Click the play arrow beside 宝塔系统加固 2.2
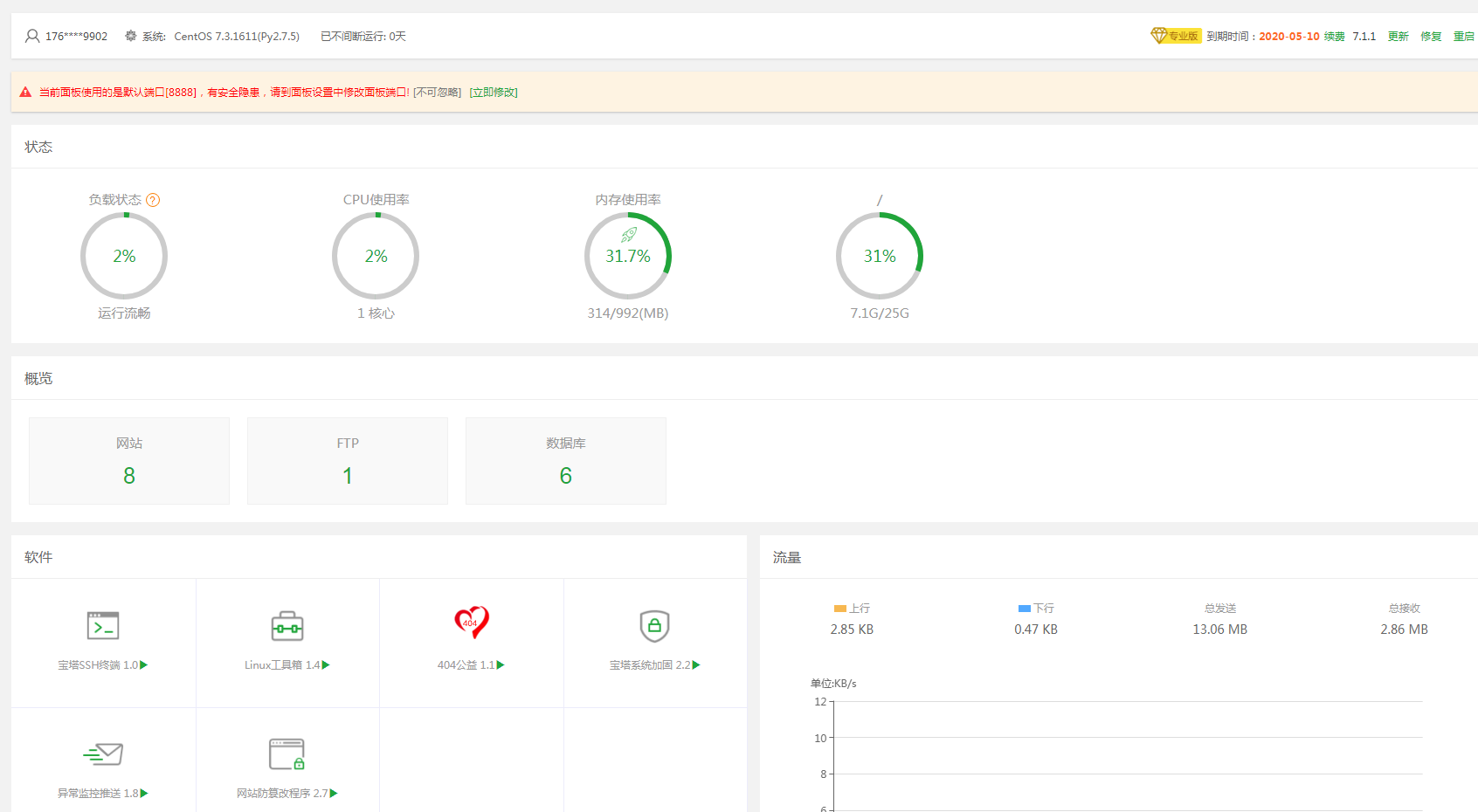This screenshot has width=1478, height=812. [696, 665]
